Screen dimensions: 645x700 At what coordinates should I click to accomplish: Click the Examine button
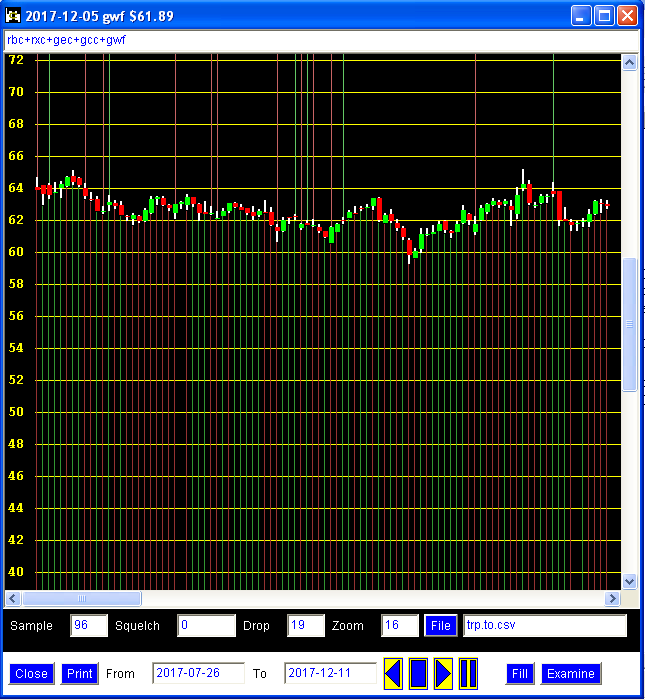[571, 674]
